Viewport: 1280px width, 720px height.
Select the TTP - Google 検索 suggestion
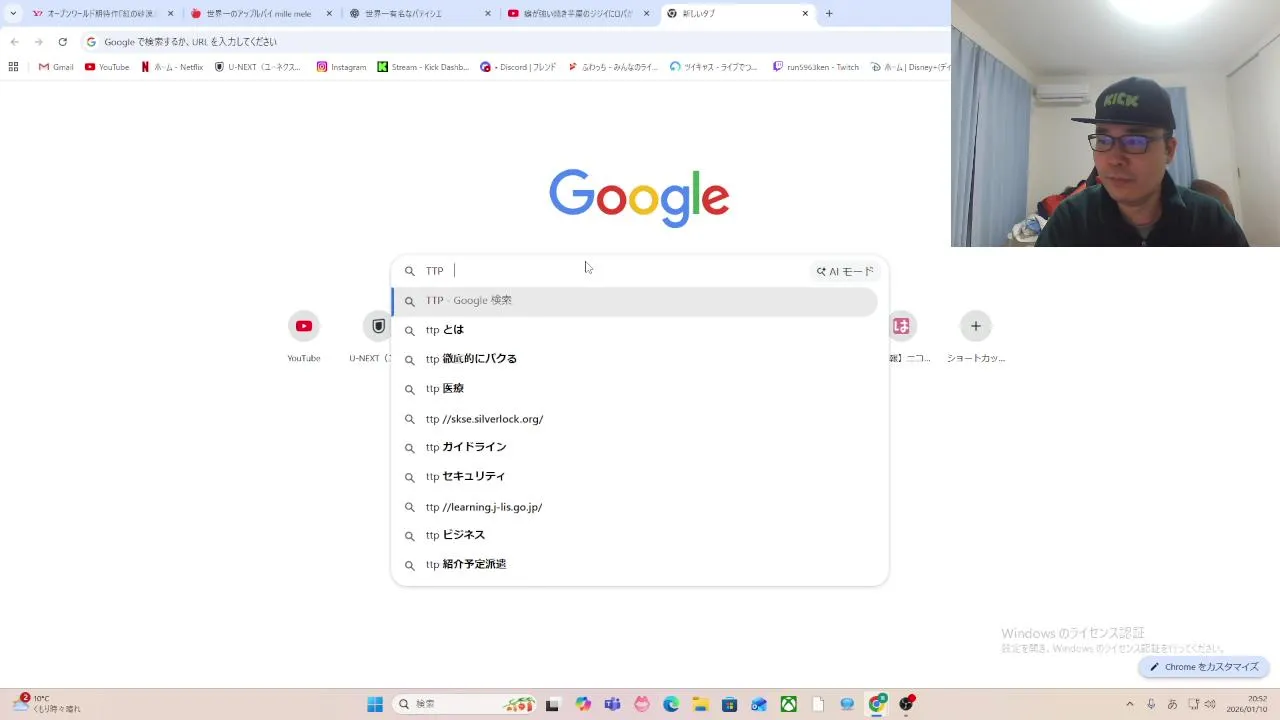coord(635,301)
